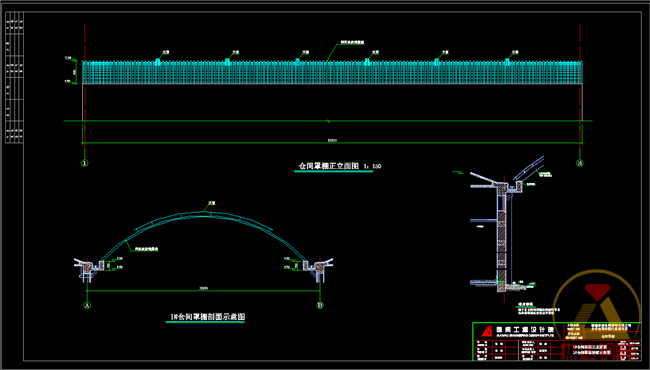Select the roof leader note above the elevation
Image resolution: width=650 pixels, height=370 pixels.
pyautogui.click(x=352, y=42)
